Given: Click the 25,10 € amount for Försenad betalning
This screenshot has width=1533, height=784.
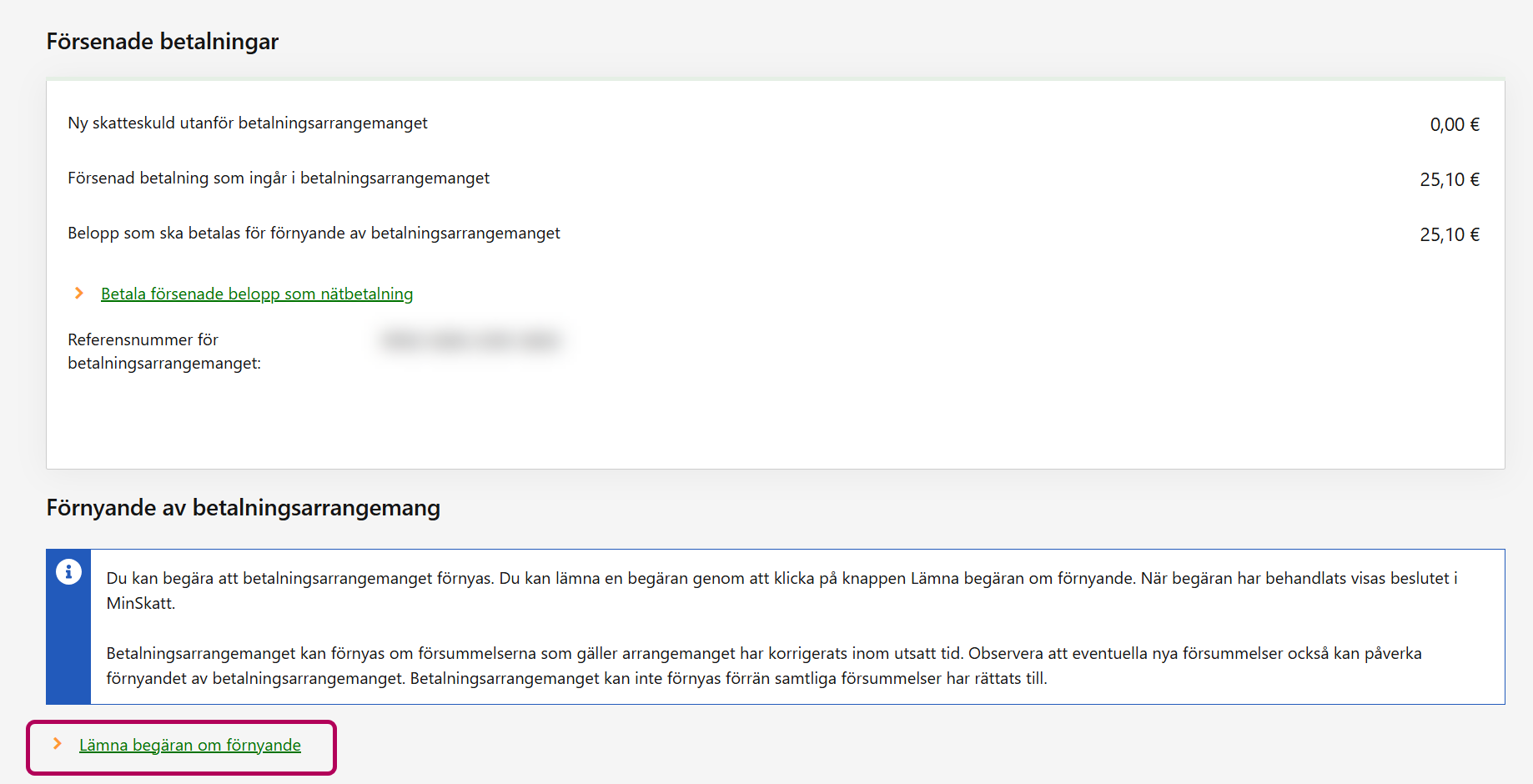Looking at the screenshot, I should click(x=1449, y=180).
